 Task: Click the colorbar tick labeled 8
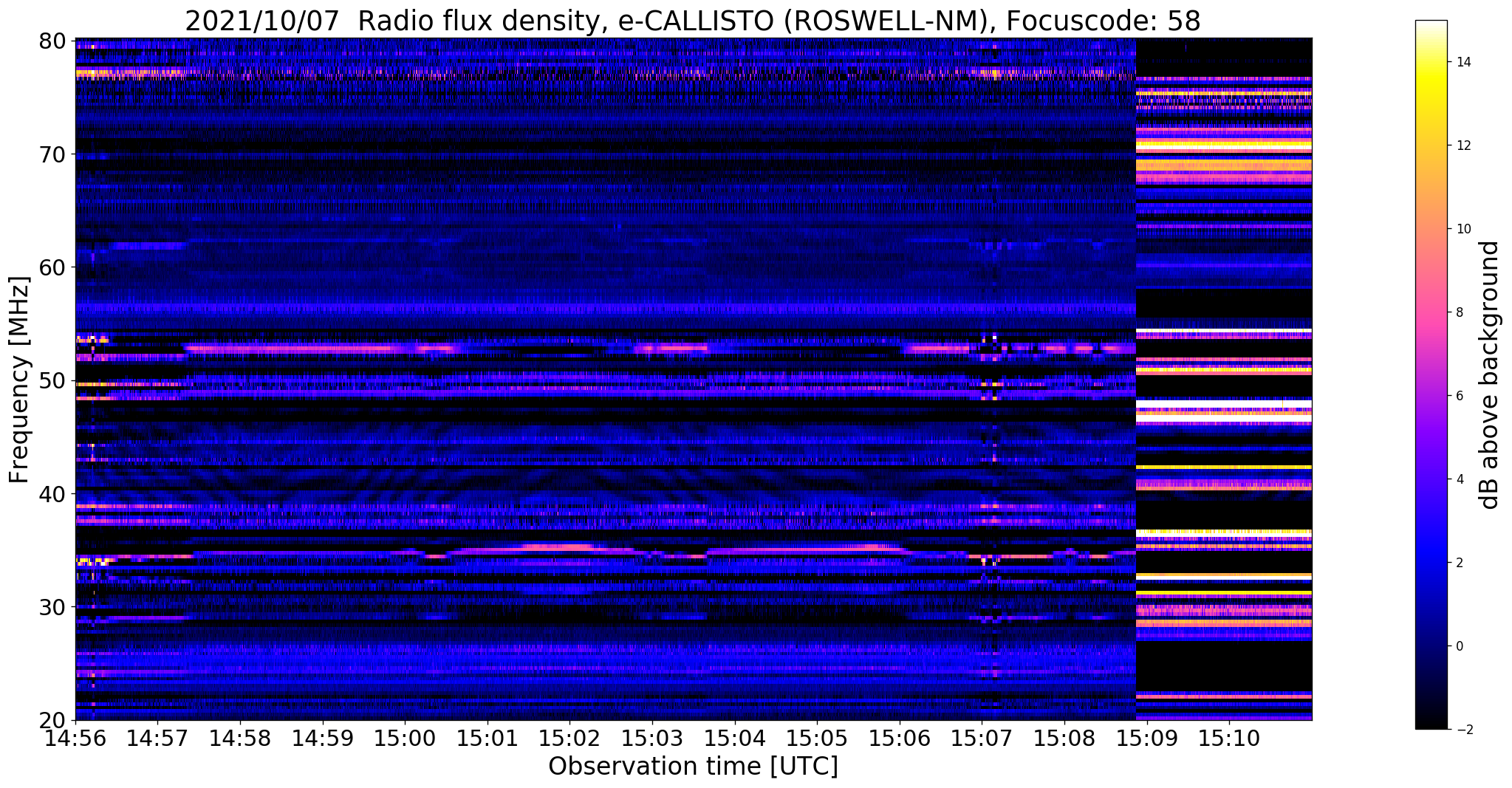(1459, 312)
